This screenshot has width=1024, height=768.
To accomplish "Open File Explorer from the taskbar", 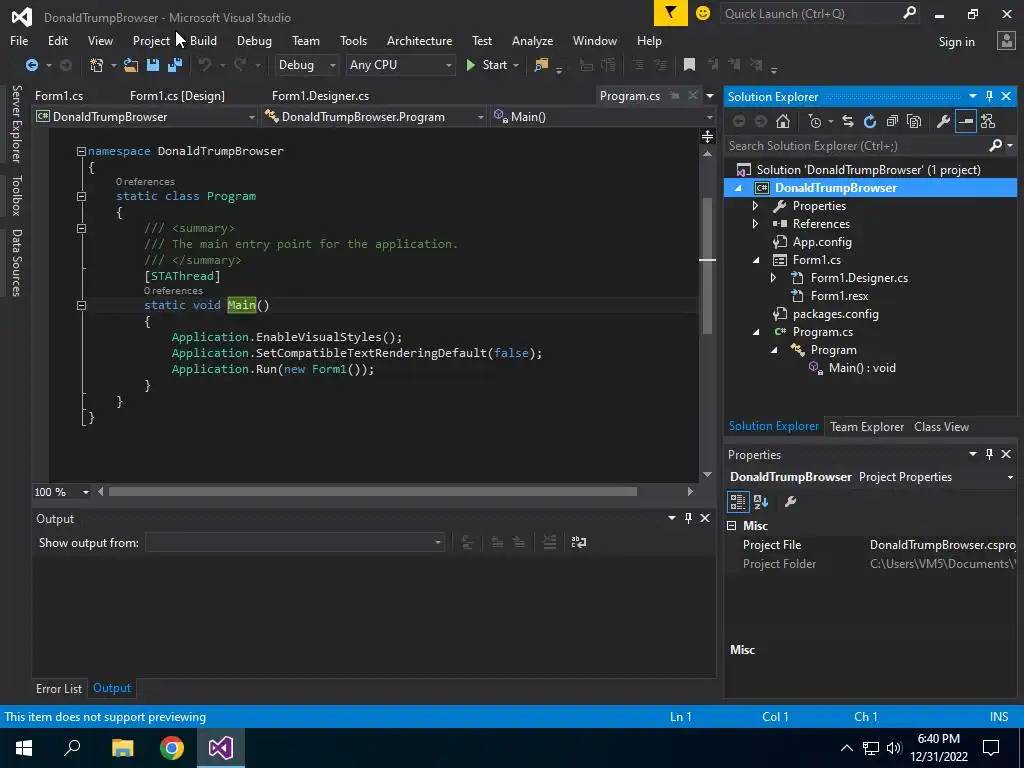I will pos(122,748).
